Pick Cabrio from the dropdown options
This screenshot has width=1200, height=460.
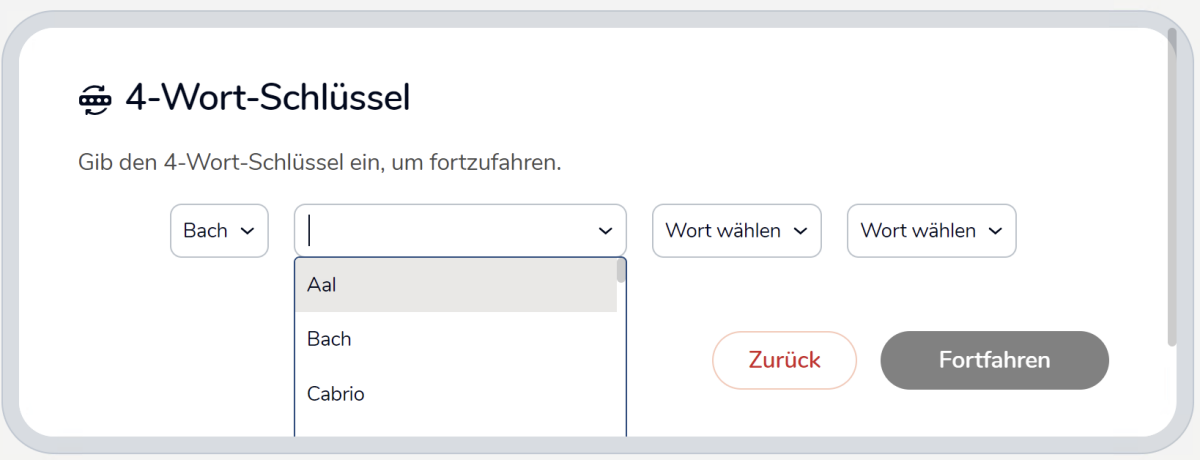[x=455, y=394]
